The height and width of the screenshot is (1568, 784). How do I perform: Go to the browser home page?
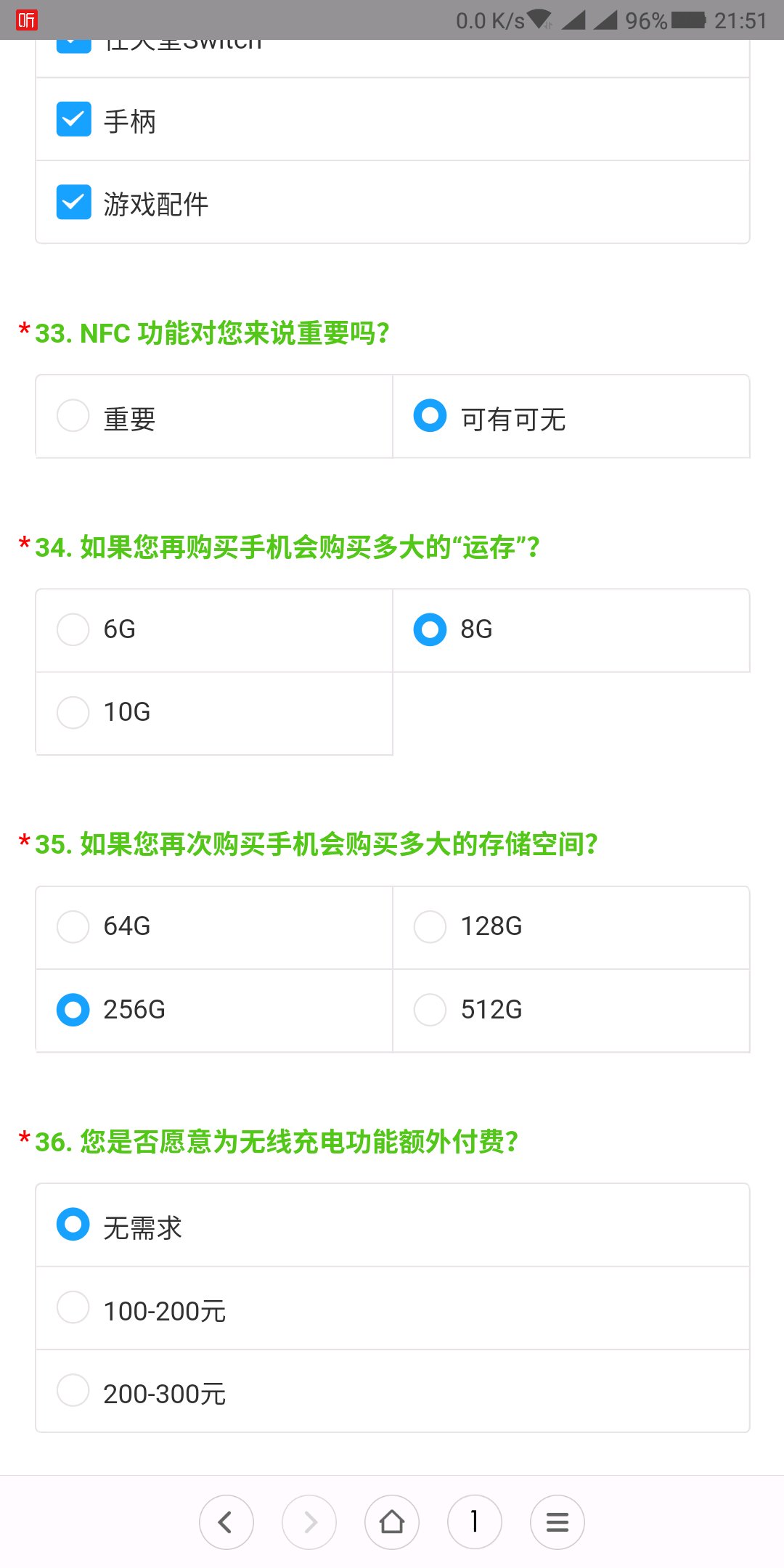392,1522
